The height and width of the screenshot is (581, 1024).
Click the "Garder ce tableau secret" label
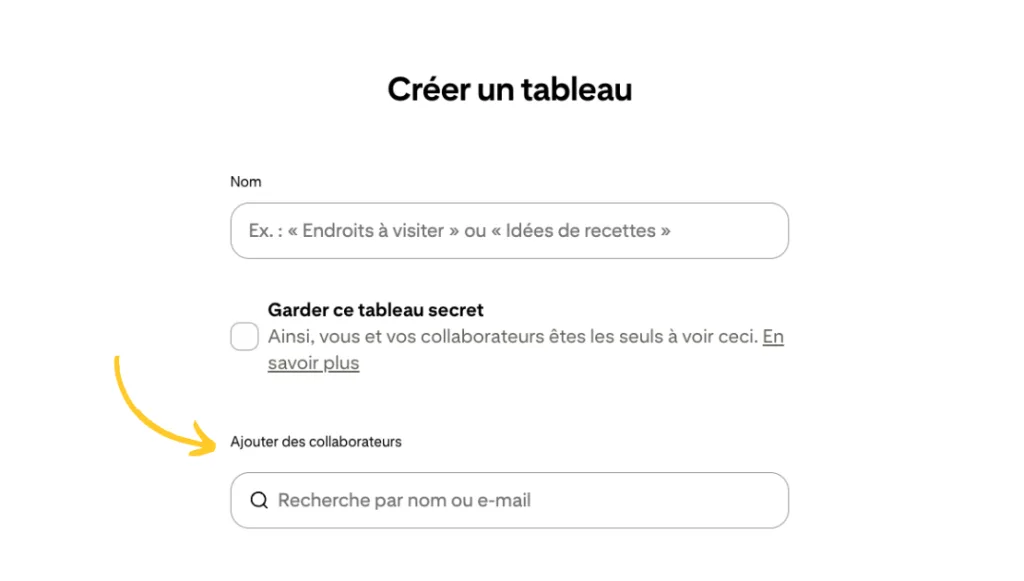[x=376, y=310]
